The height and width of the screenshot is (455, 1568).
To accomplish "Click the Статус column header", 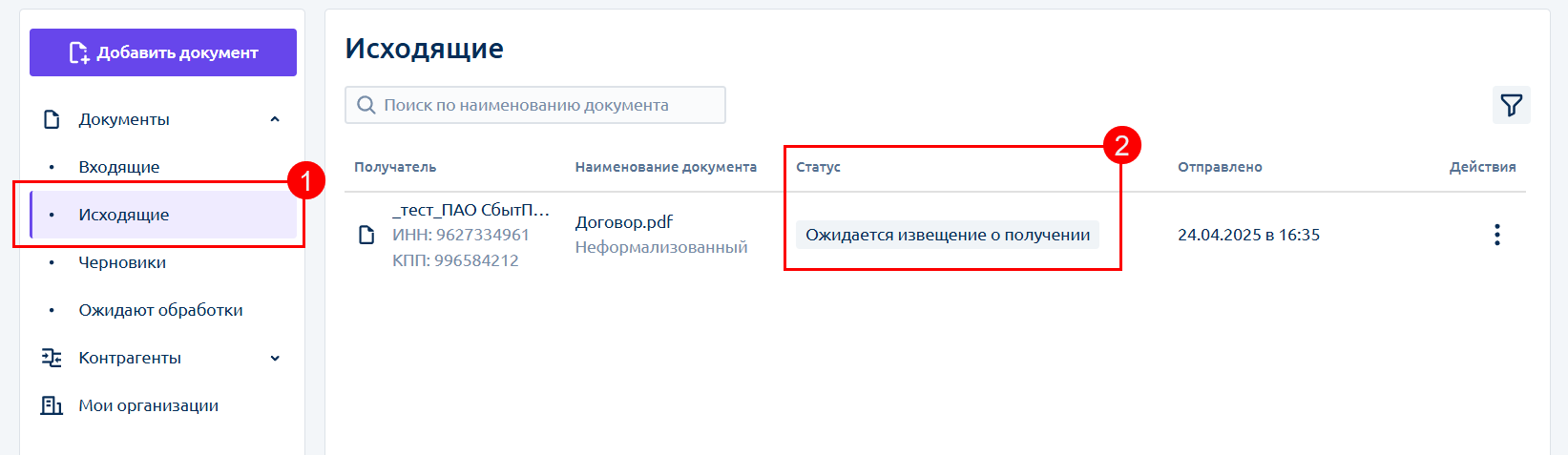I will (x=818, y=167).
